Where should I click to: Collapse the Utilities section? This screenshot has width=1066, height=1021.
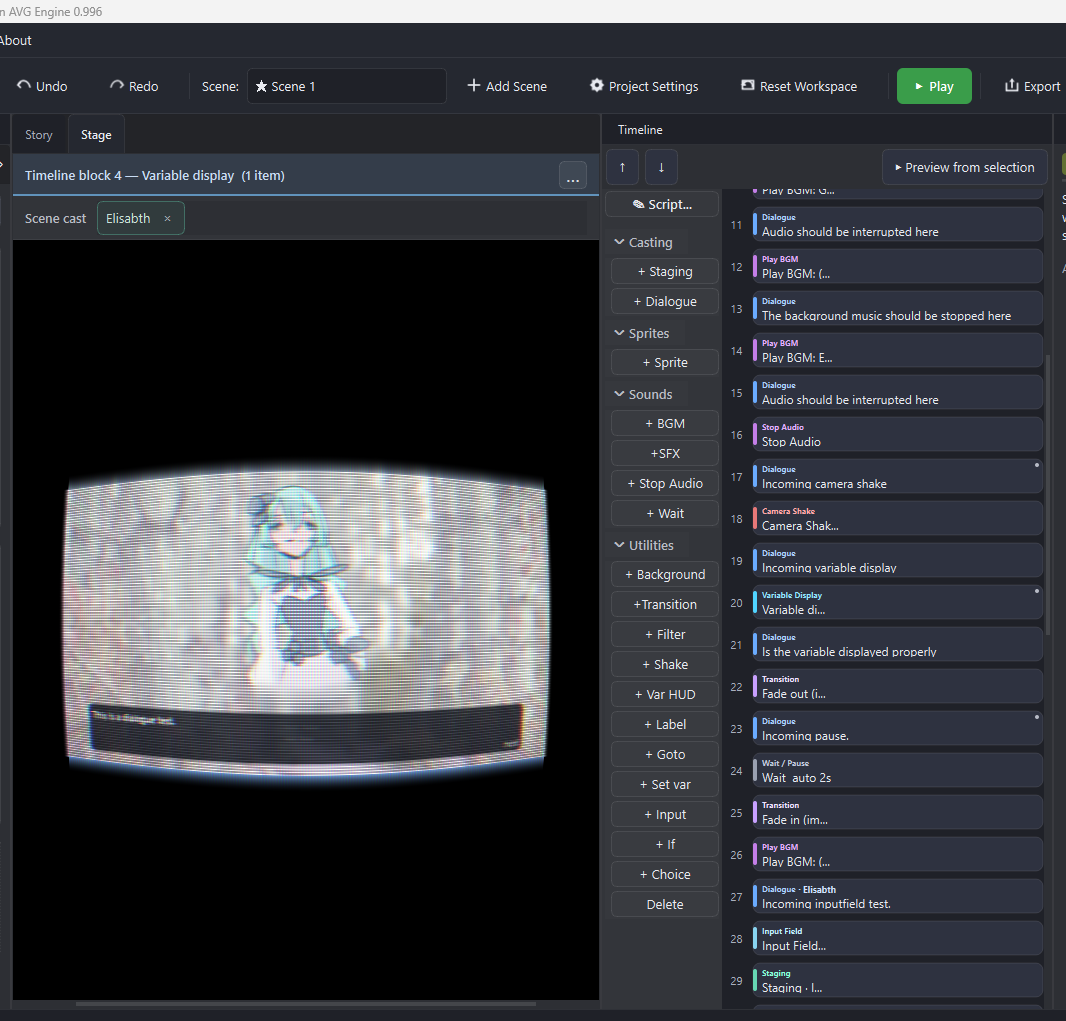[x=644, y=545]
